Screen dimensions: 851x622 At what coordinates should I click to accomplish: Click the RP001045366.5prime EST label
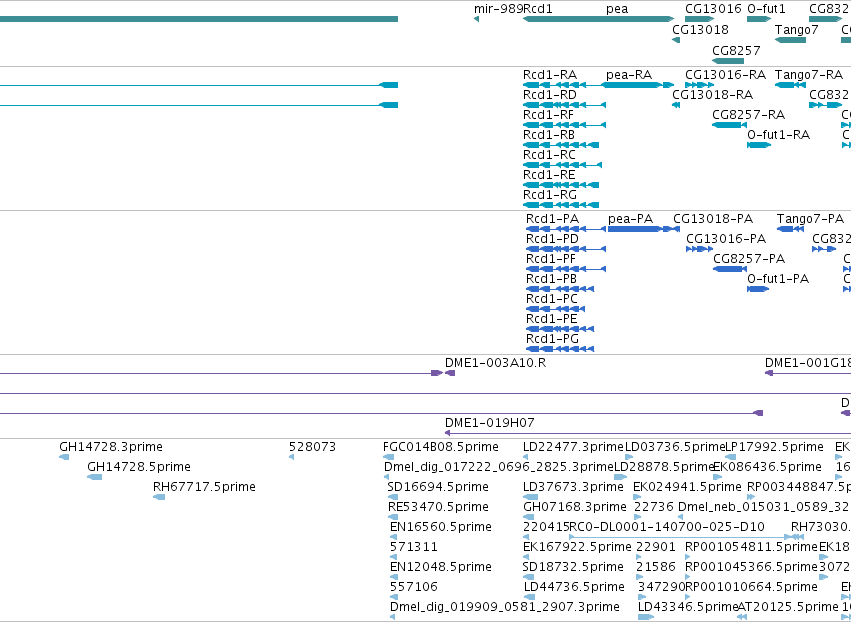751,568
